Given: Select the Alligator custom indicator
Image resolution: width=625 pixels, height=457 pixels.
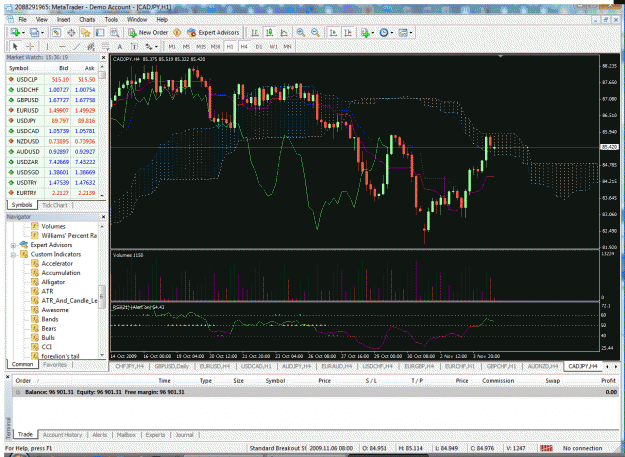Looking at the screenshot, I should coord(53,282).
